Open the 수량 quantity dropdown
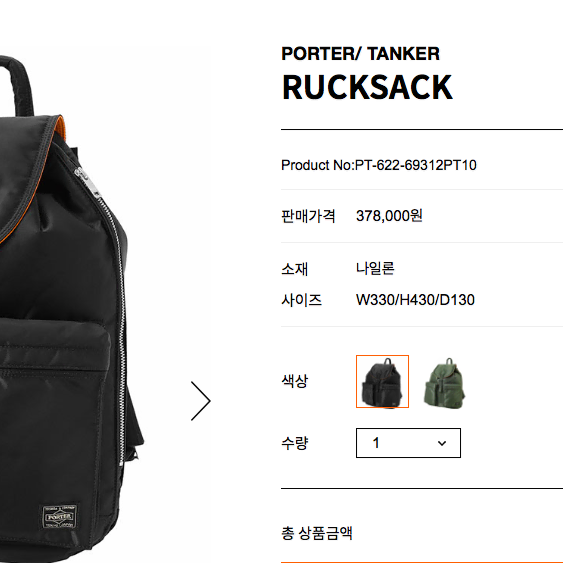This screenshot has height=563, width=563. click(408, 443)
